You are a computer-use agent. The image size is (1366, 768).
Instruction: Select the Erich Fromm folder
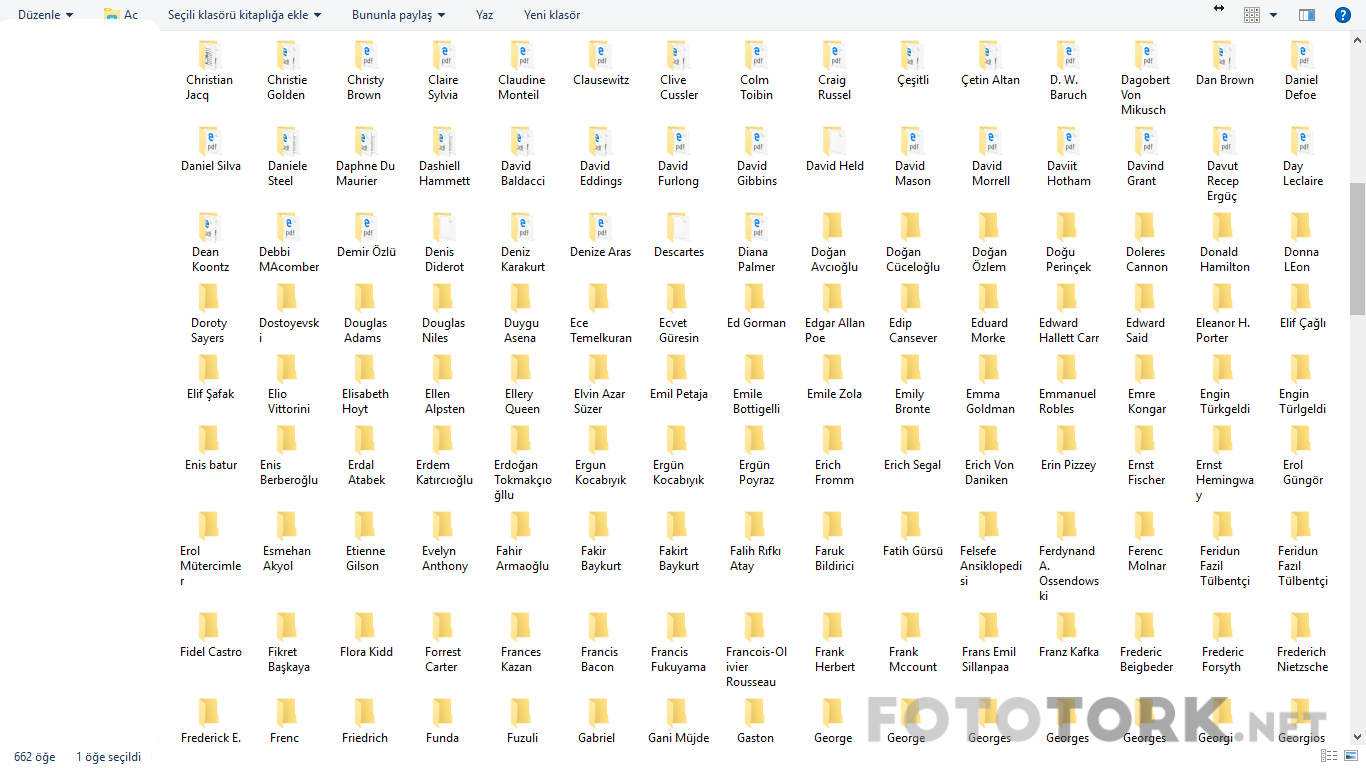coord(833,457)
